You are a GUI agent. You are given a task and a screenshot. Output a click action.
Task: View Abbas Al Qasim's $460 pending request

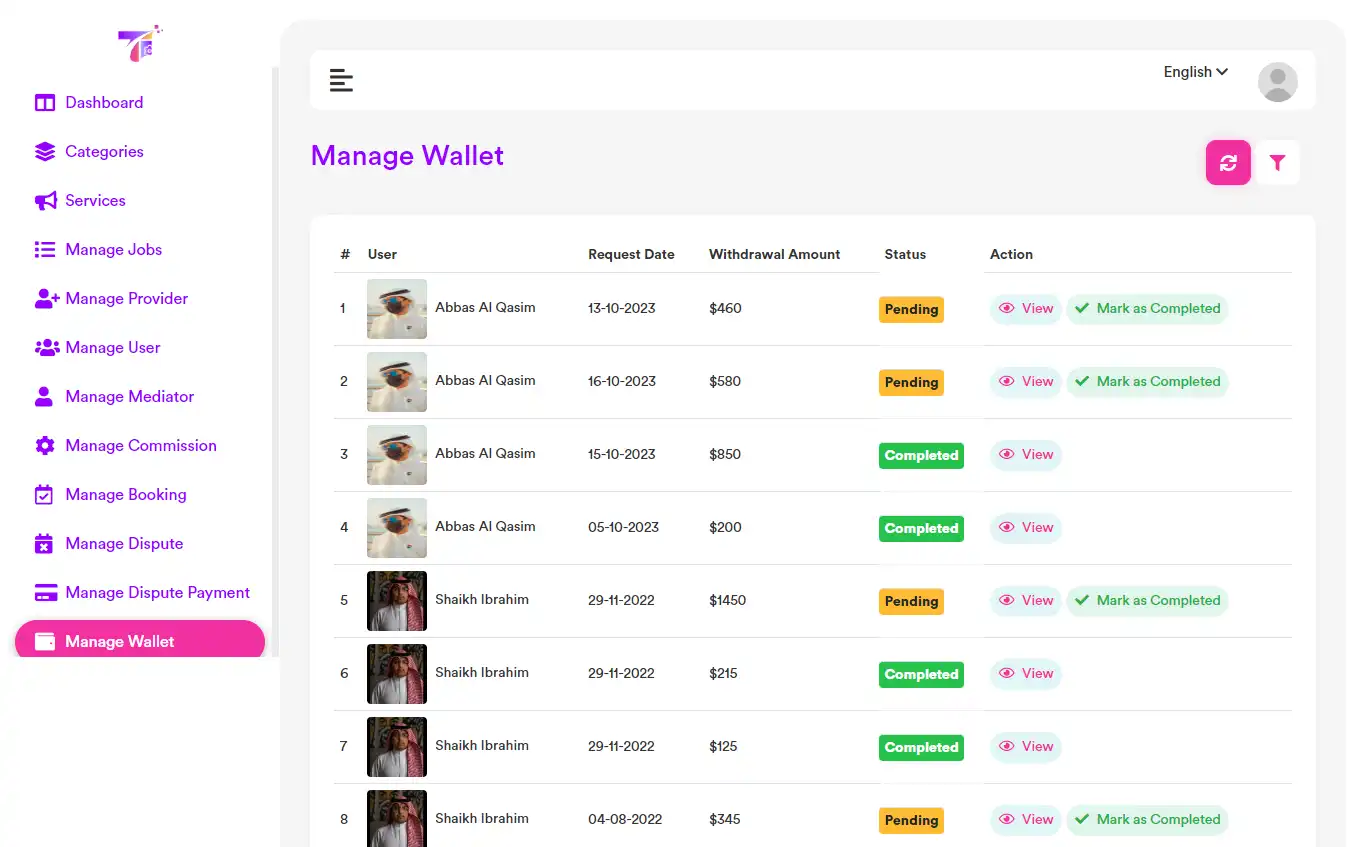coord(1025,309)
